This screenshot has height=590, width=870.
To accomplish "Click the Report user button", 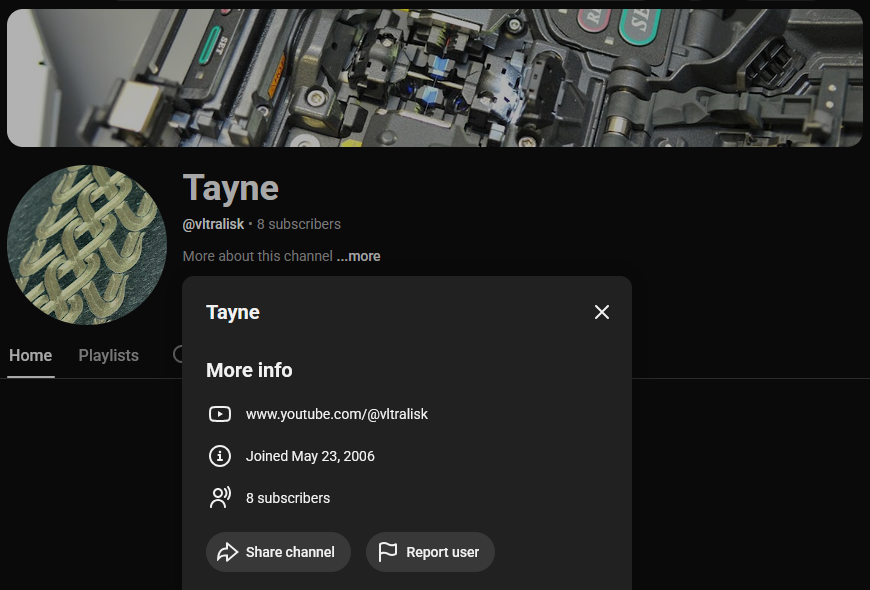I will (x=430, y=552).
